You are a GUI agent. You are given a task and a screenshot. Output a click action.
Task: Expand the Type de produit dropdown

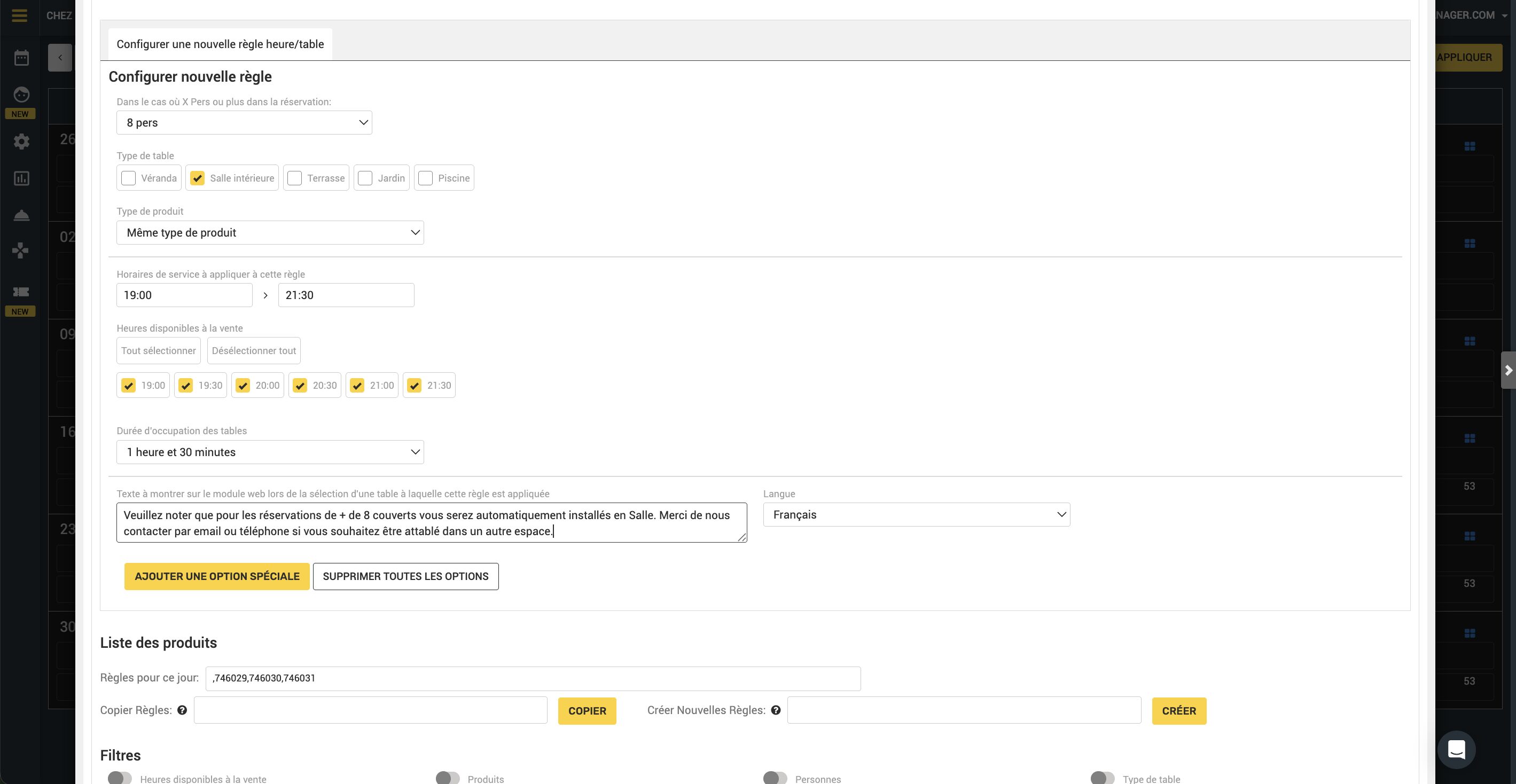point(270,232)
